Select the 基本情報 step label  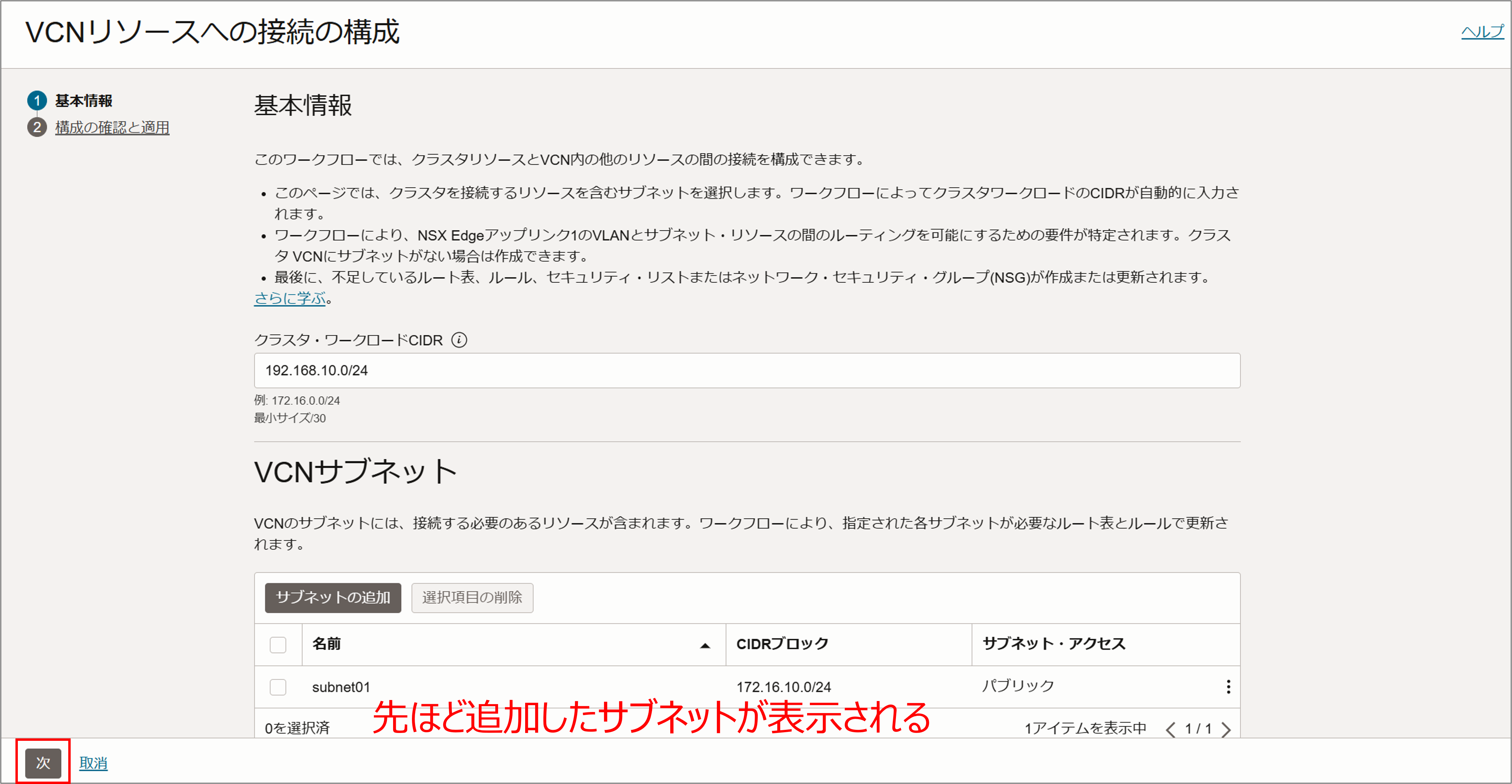pyautogui.click(x=84, y=101)
